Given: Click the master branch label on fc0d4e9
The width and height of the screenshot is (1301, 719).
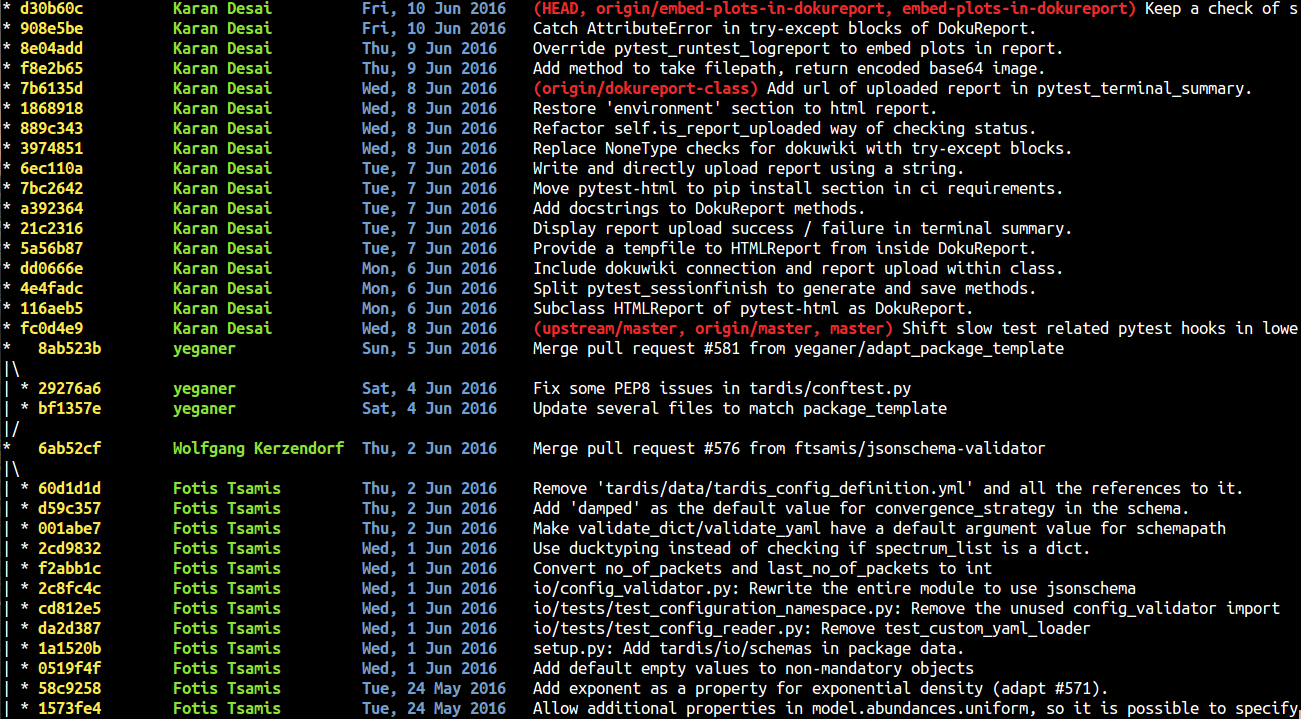Looking at the screenshot, I should pos(858,328).
